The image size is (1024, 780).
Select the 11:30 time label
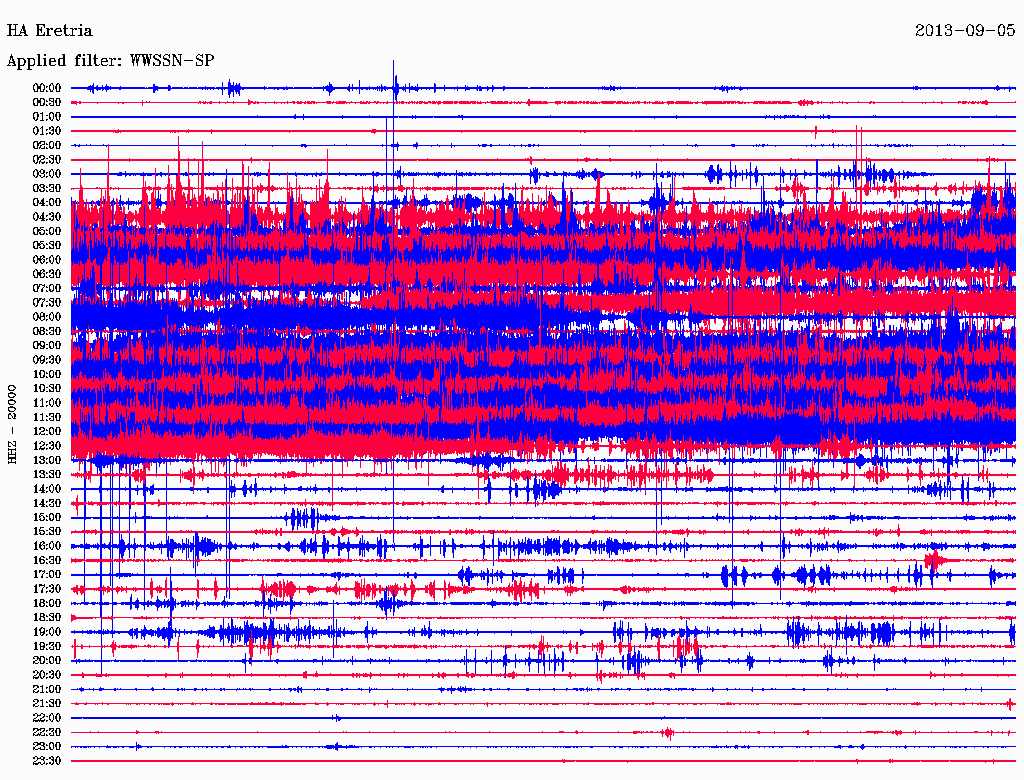47,417
